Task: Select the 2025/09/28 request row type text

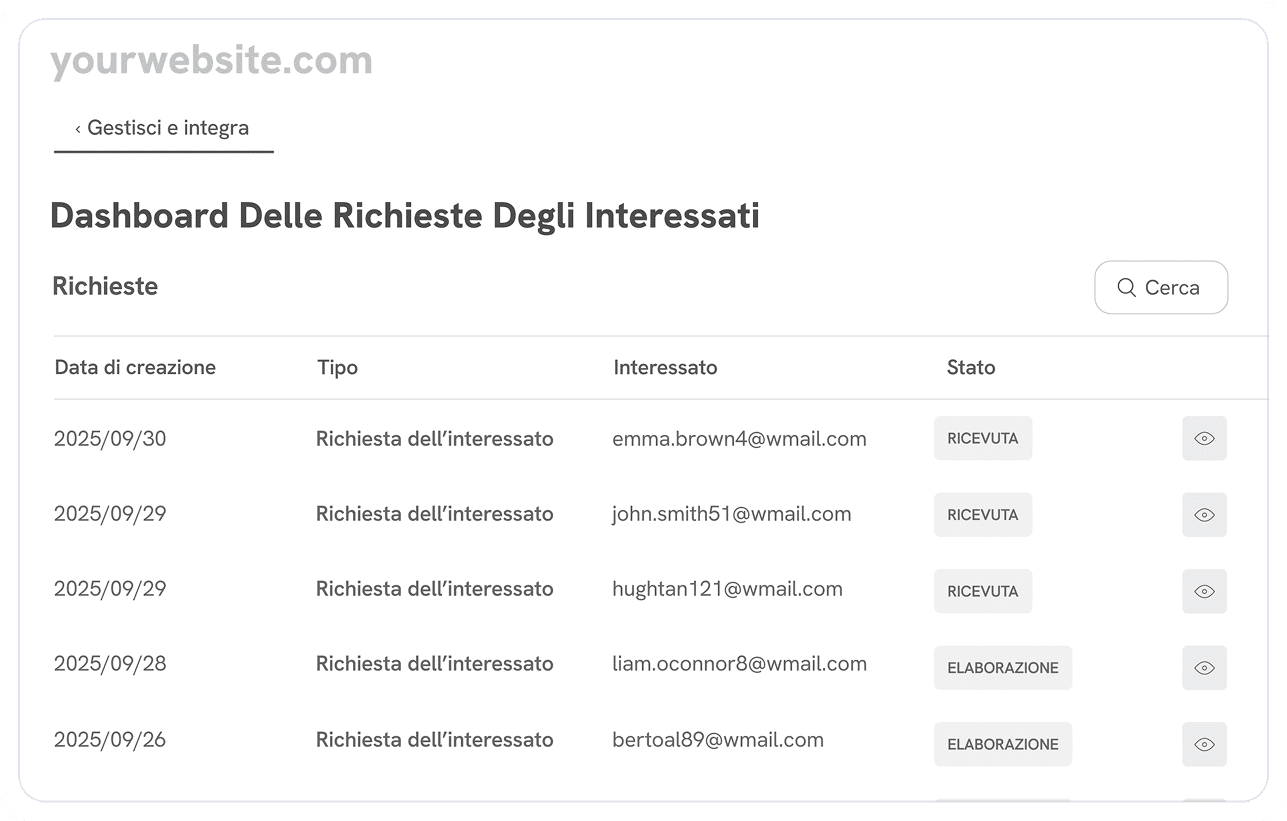Action: 434,663
